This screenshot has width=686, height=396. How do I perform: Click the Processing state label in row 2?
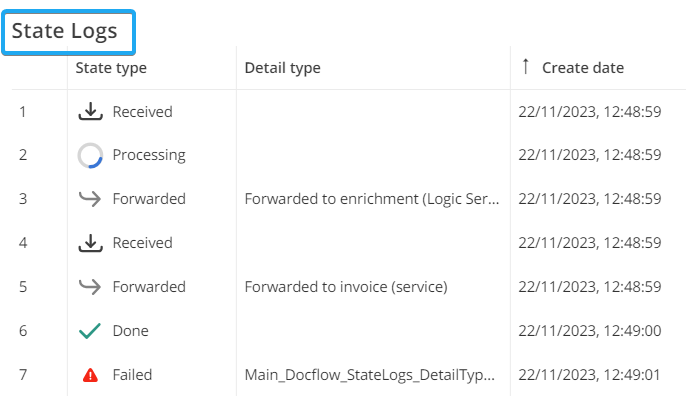(x=149, y=155)
